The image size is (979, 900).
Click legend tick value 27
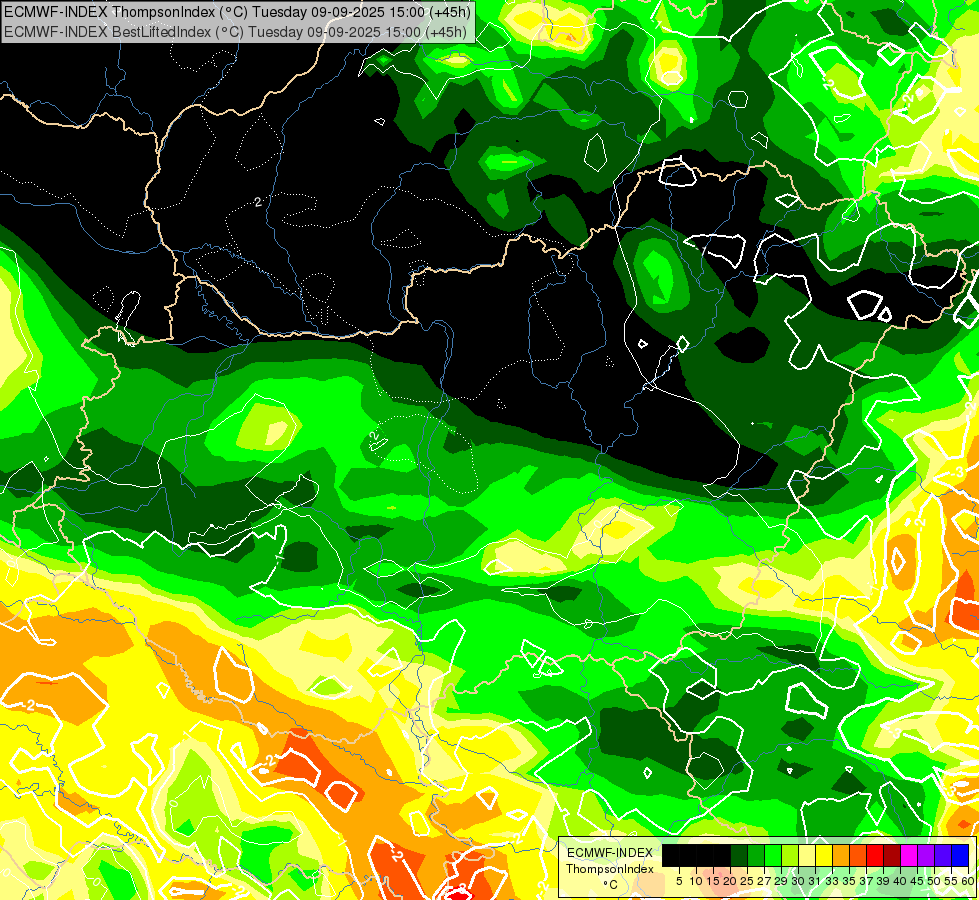click(764, 881)
